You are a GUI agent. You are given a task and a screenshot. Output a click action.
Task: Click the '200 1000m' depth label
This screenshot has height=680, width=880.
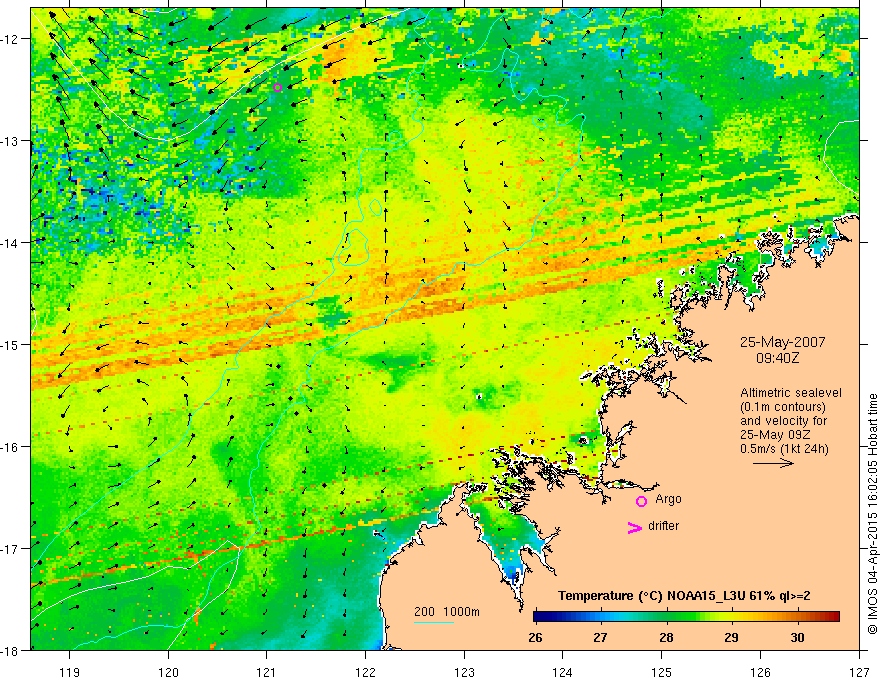[447, 612]
